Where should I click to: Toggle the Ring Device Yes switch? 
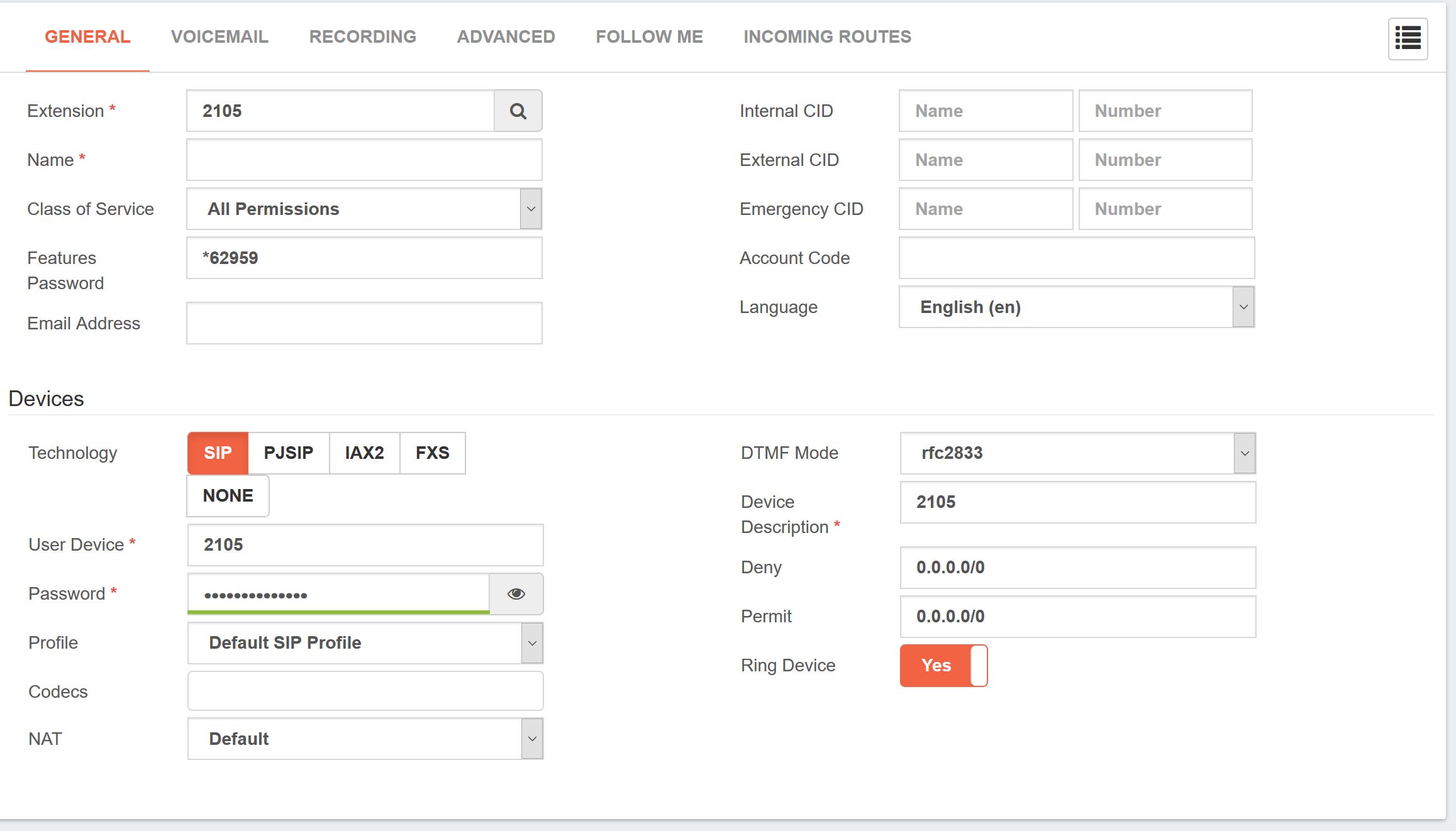click(x=943, y=666)
